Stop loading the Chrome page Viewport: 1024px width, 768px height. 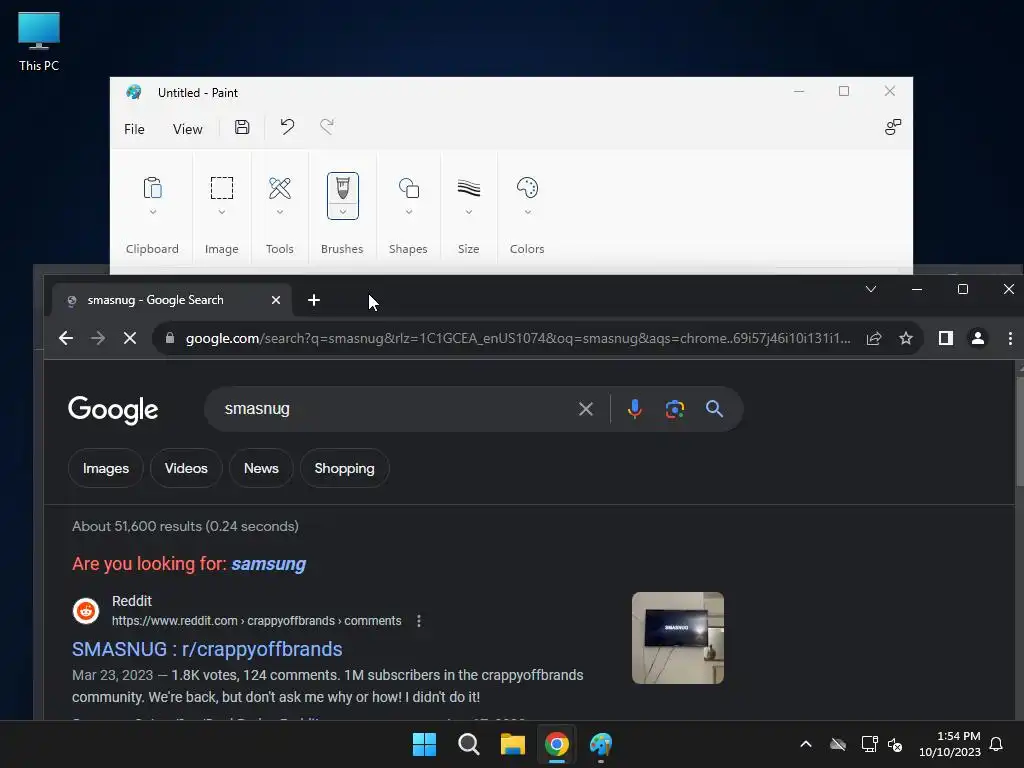(129, 338)
